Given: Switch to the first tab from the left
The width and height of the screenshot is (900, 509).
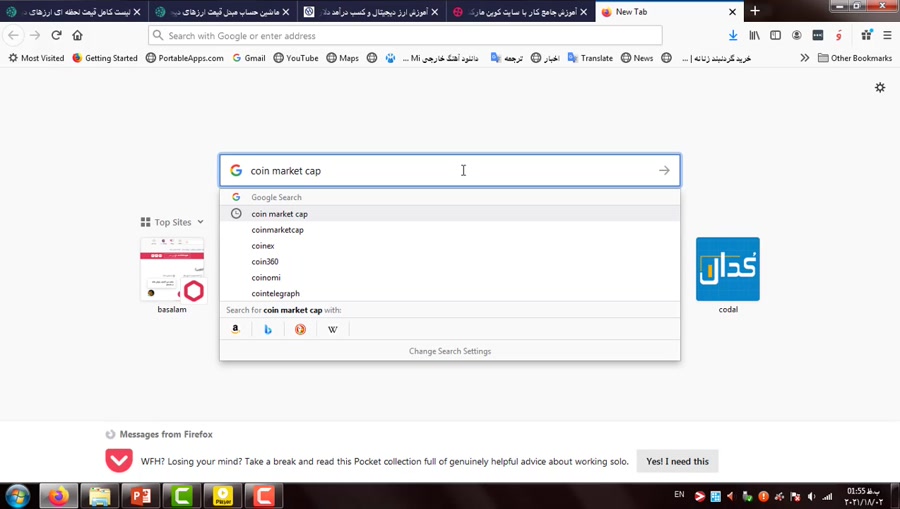Looking at the screenshot, I should point(73,11).
